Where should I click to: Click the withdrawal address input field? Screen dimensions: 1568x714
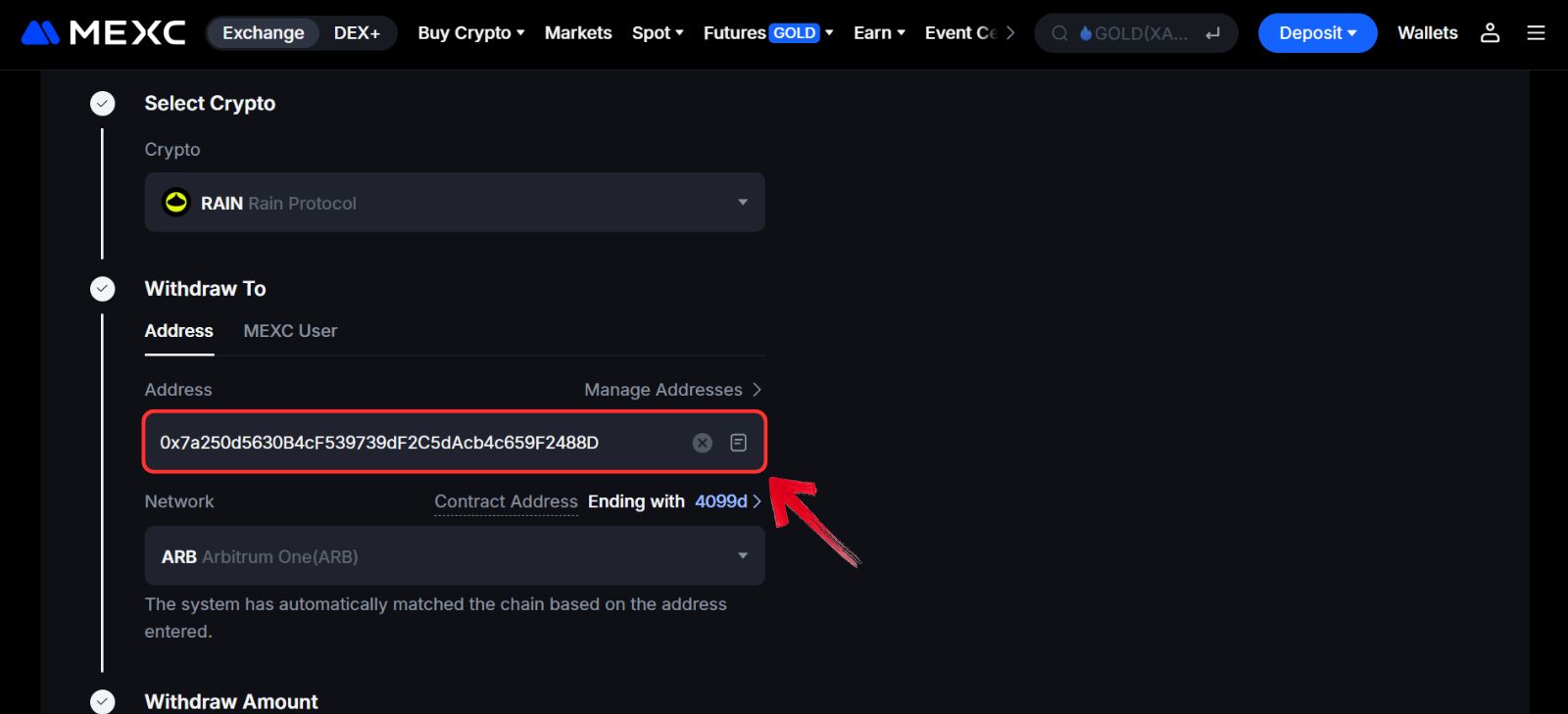[412, 443]
